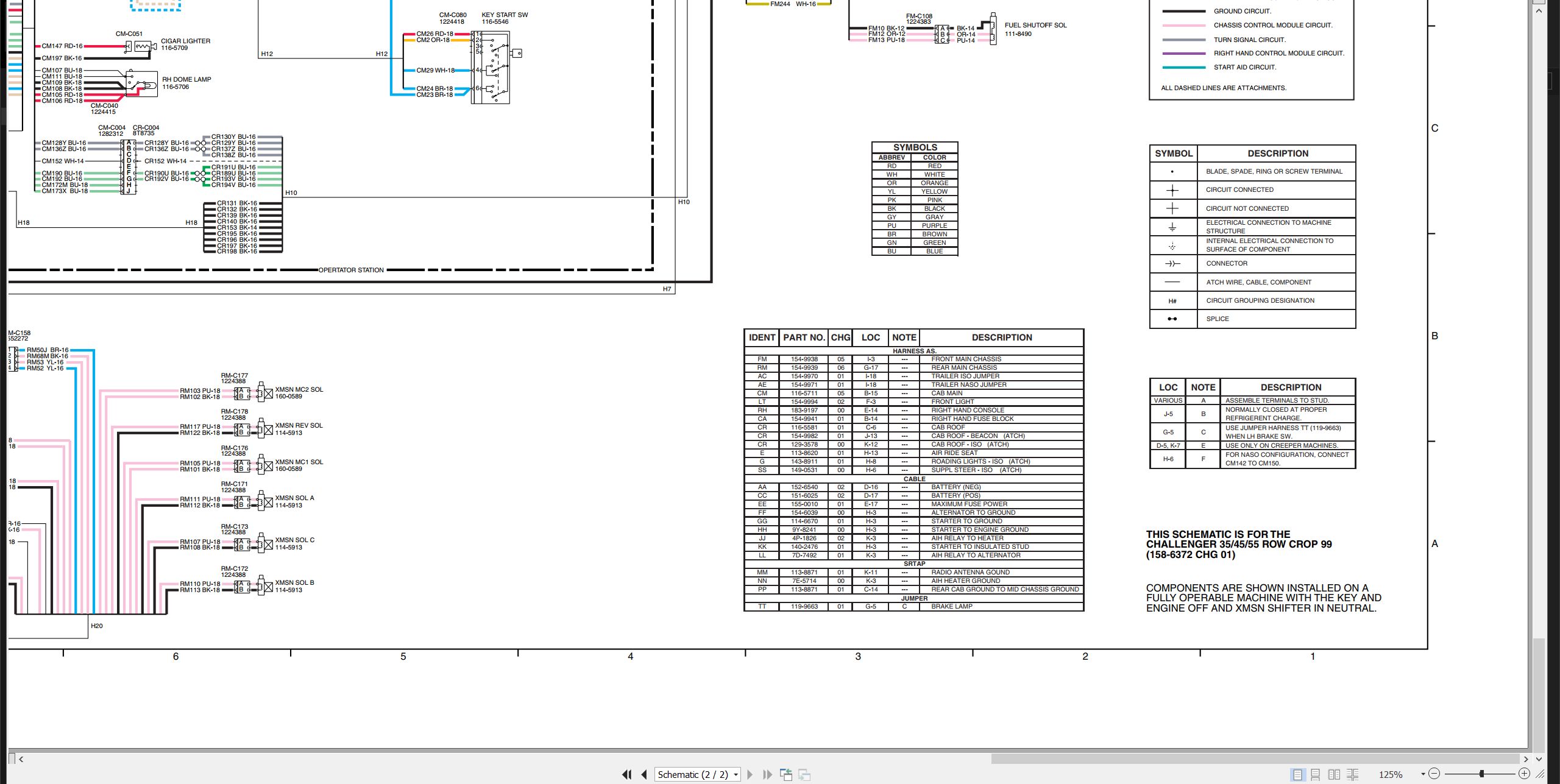Jump to the last page

(768, 774)
